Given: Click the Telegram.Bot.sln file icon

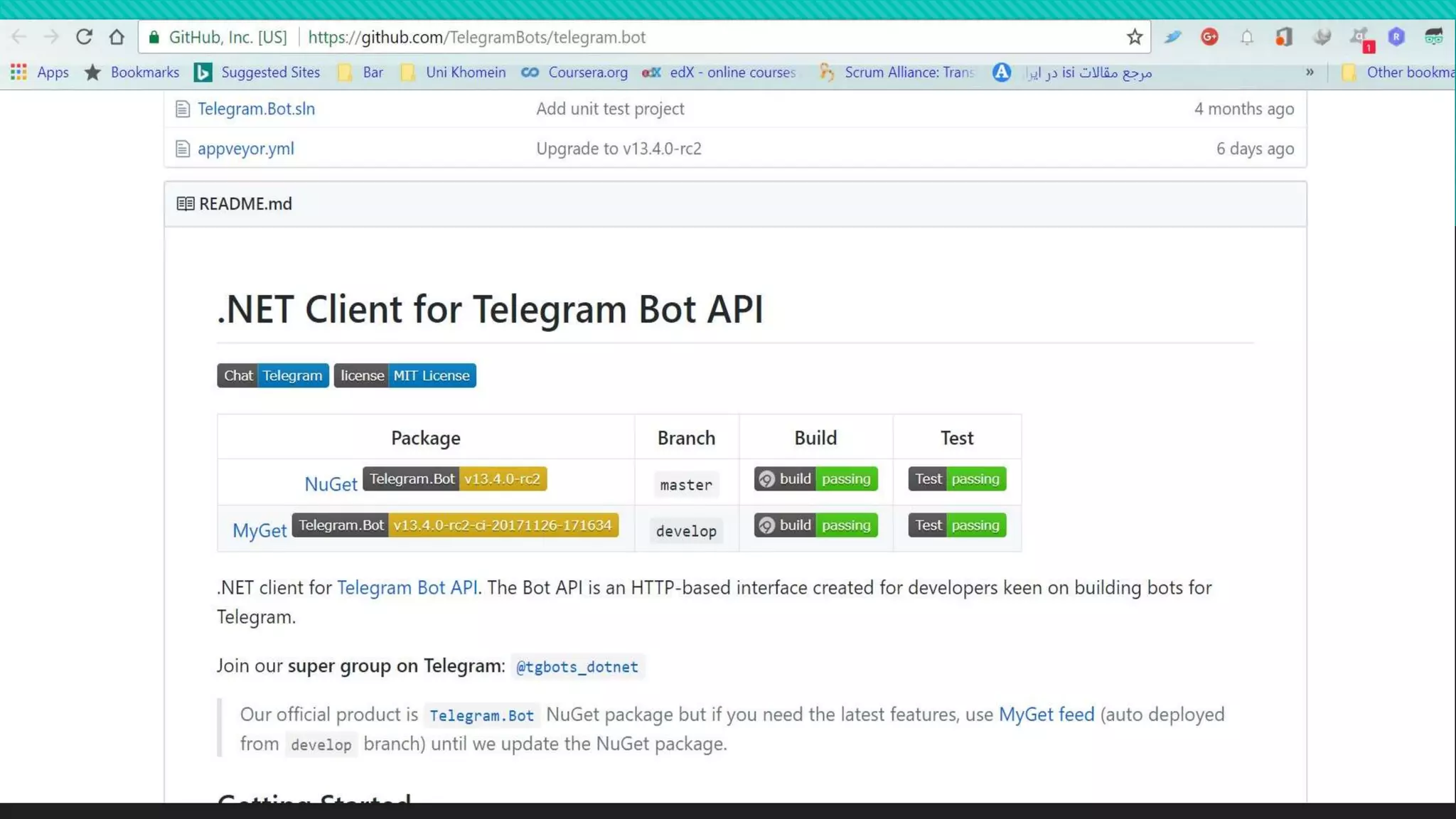Looking at the screenshot, I should (x=183, y=109).
